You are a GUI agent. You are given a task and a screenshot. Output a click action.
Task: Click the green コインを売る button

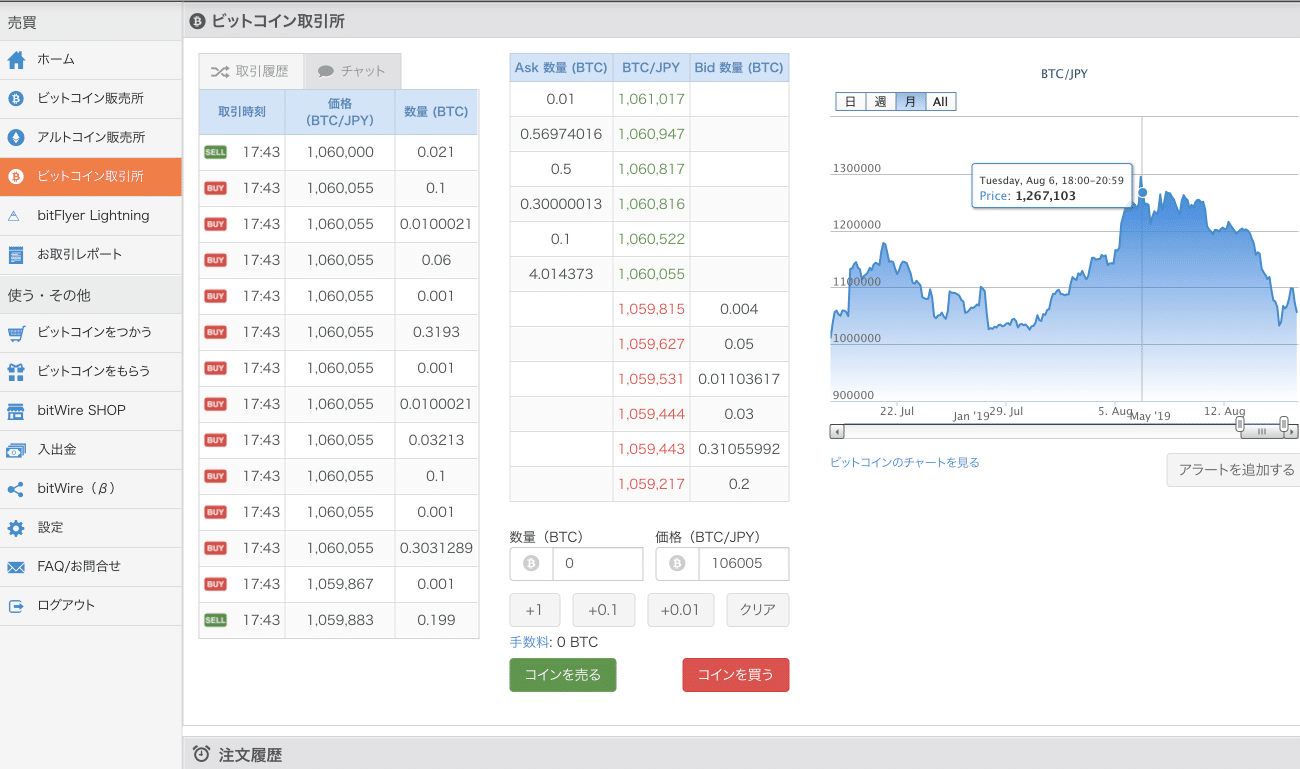click(563, 675)
